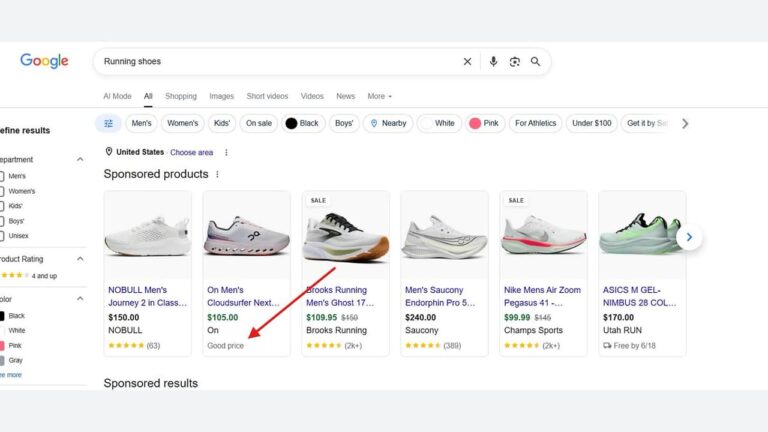The image size is (768, 432).
Task: Switch to the AI Mode tab
Action: pyautogui.click(x=117, y=96)
